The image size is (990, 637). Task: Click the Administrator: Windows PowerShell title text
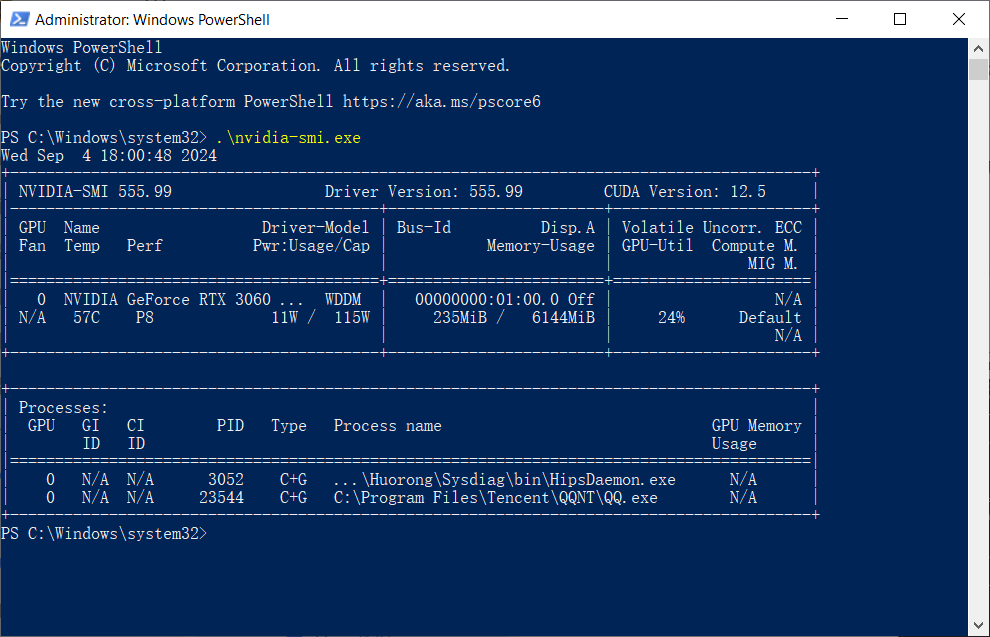(x=152, y=20)
